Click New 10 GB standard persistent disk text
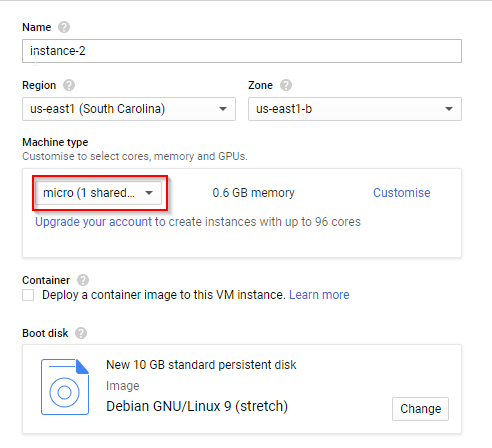Screen dimensions: 492x448 [201, 365]
